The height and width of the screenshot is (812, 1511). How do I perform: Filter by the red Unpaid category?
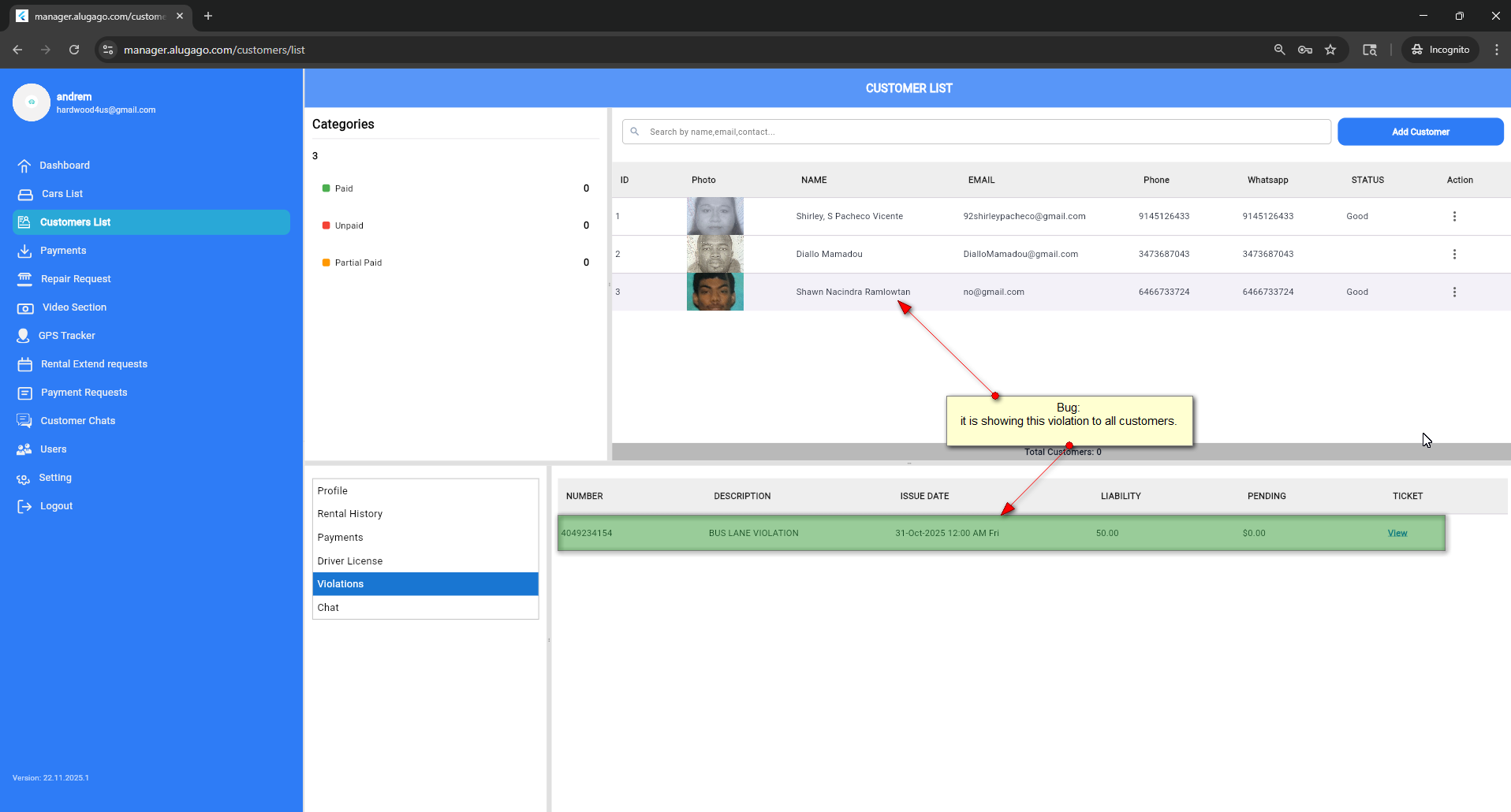point(349,225)
